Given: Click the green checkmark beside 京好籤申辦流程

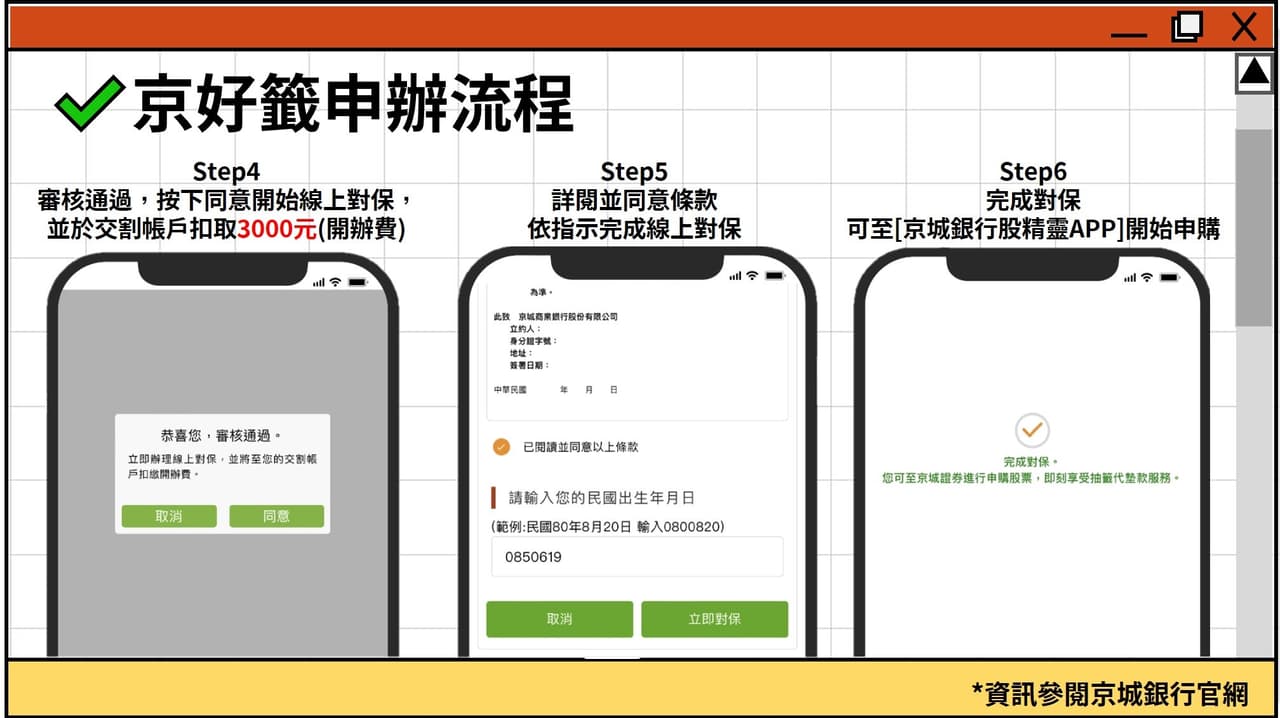Looking at the screenshot, I should (x=89, y=102).
